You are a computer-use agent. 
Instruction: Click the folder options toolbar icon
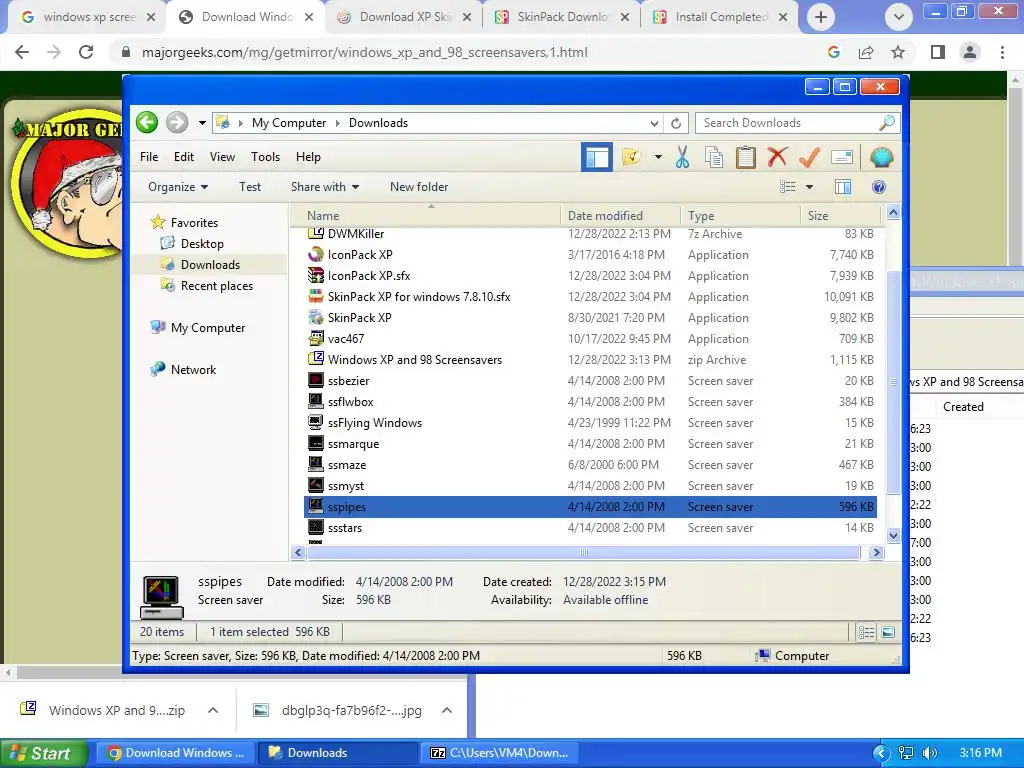click(631, 157)
